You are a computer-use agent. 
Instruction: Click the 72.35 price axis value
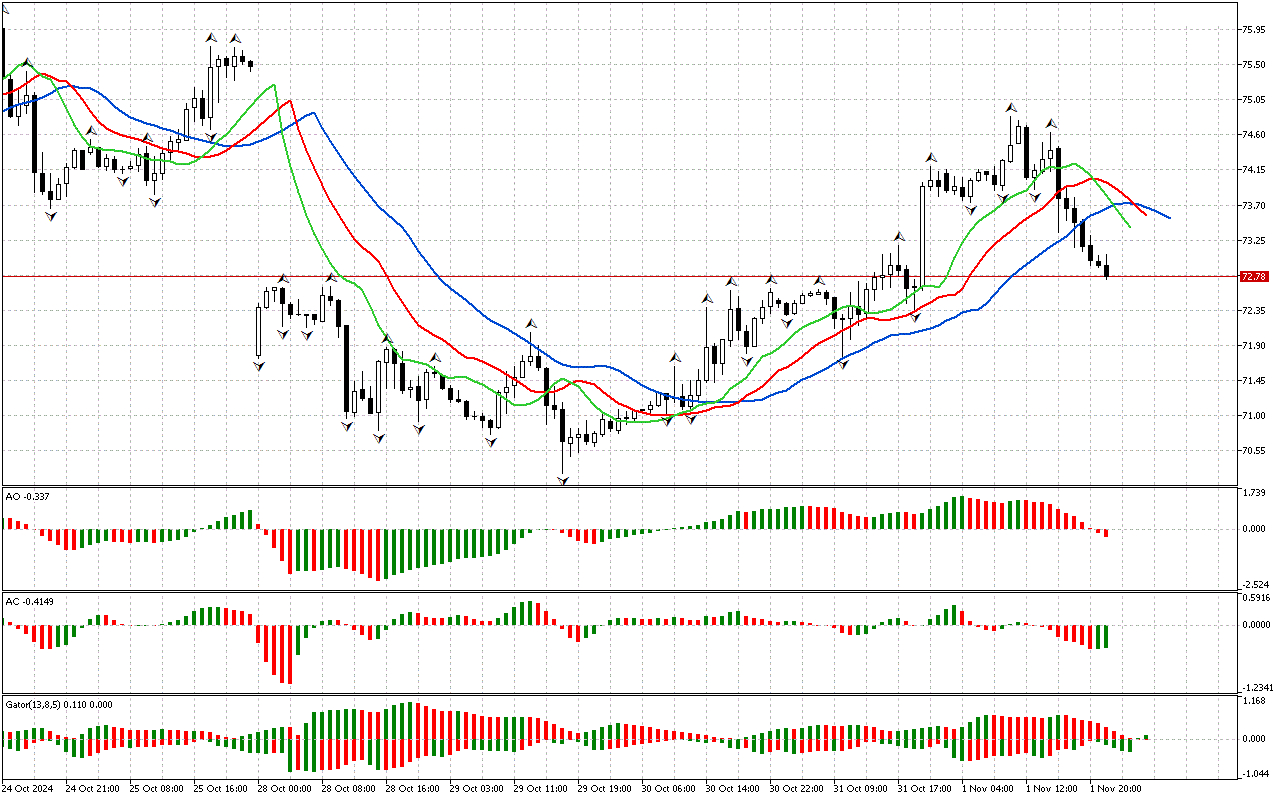1253,311
